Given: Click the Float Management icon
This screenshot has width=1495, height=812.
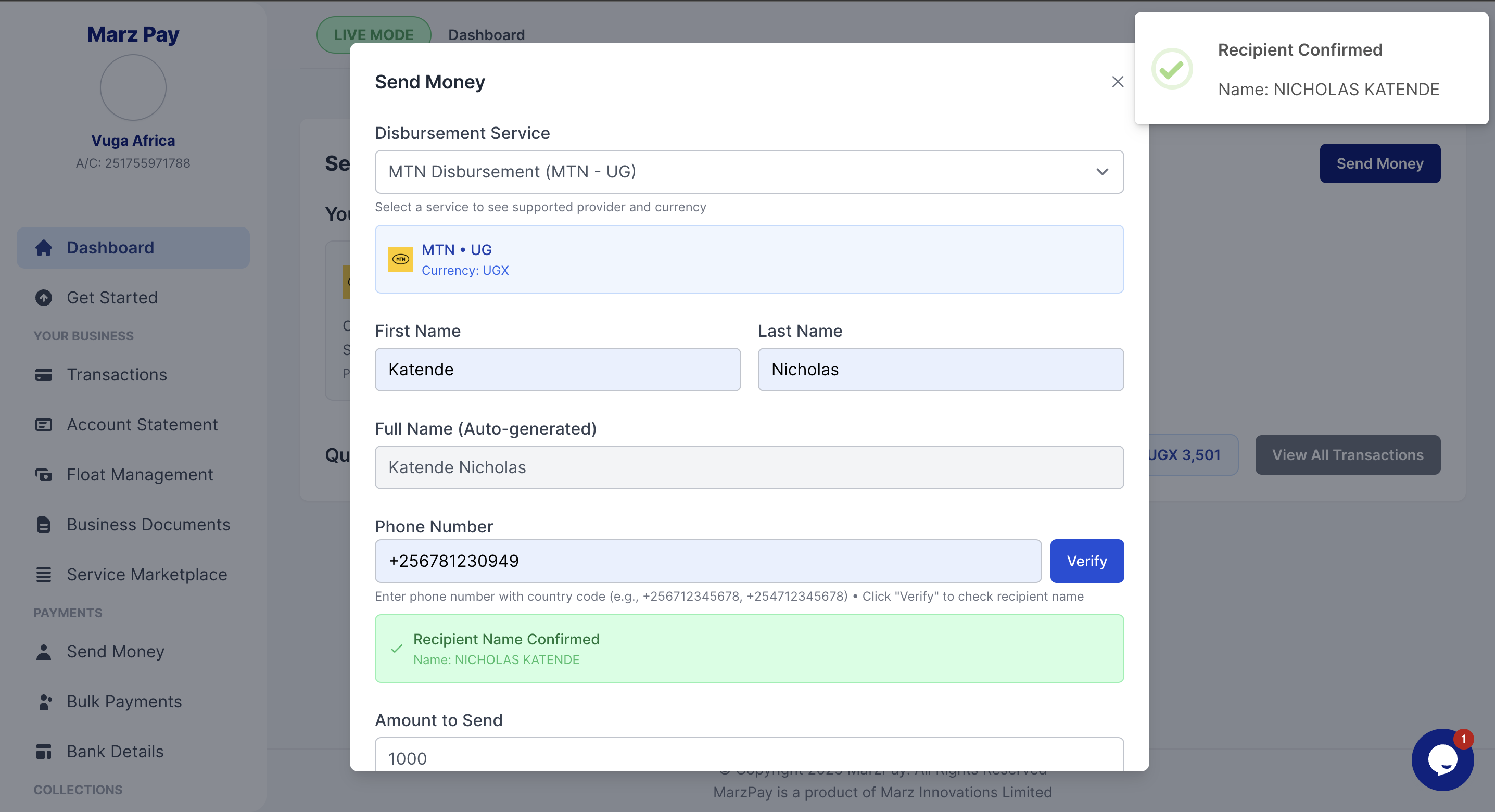Looking at the screenshot, I should point(44,475).
